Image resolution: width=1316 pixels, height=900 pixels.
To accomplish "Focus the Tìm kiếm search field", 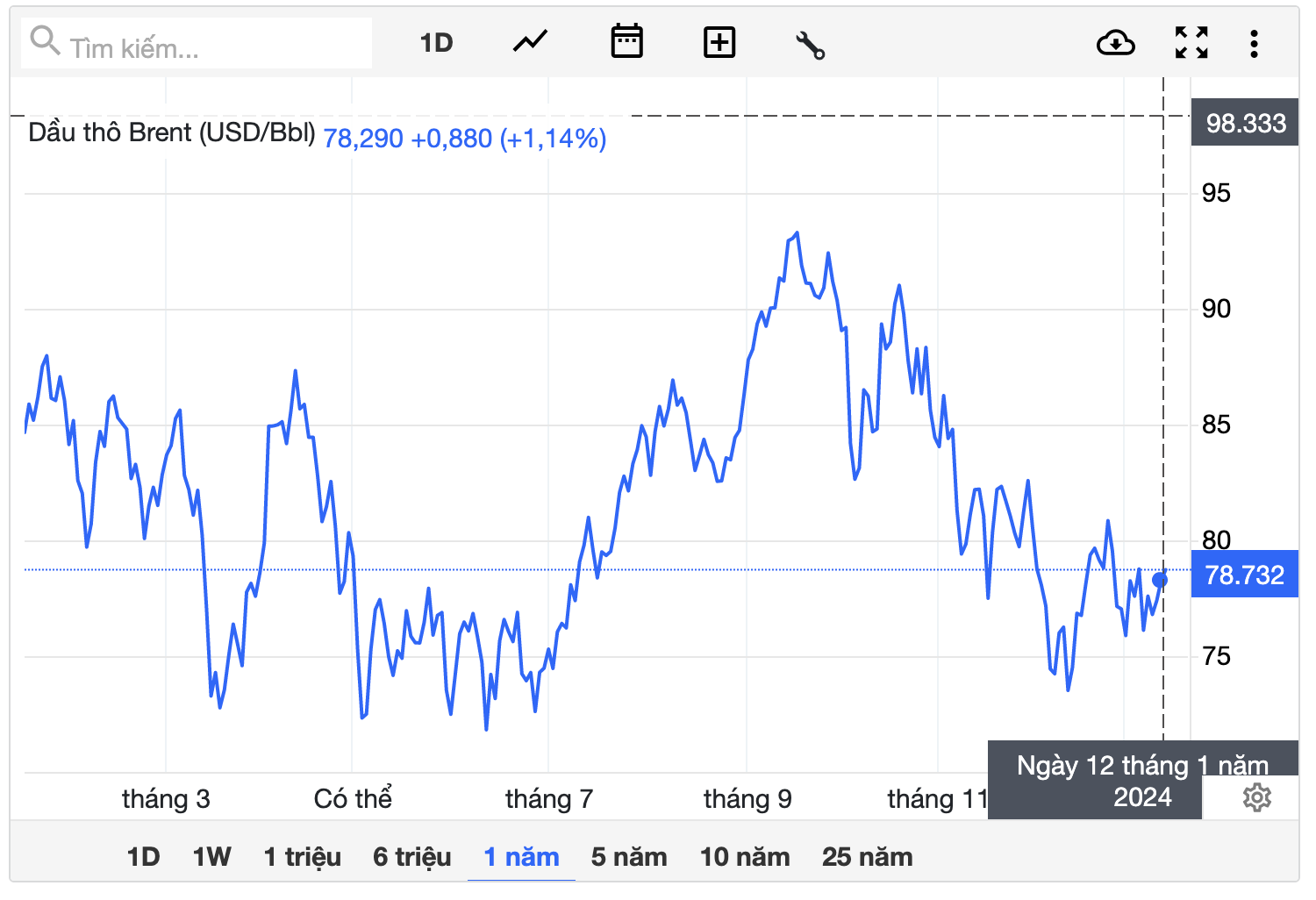I will tap(197, 43).
